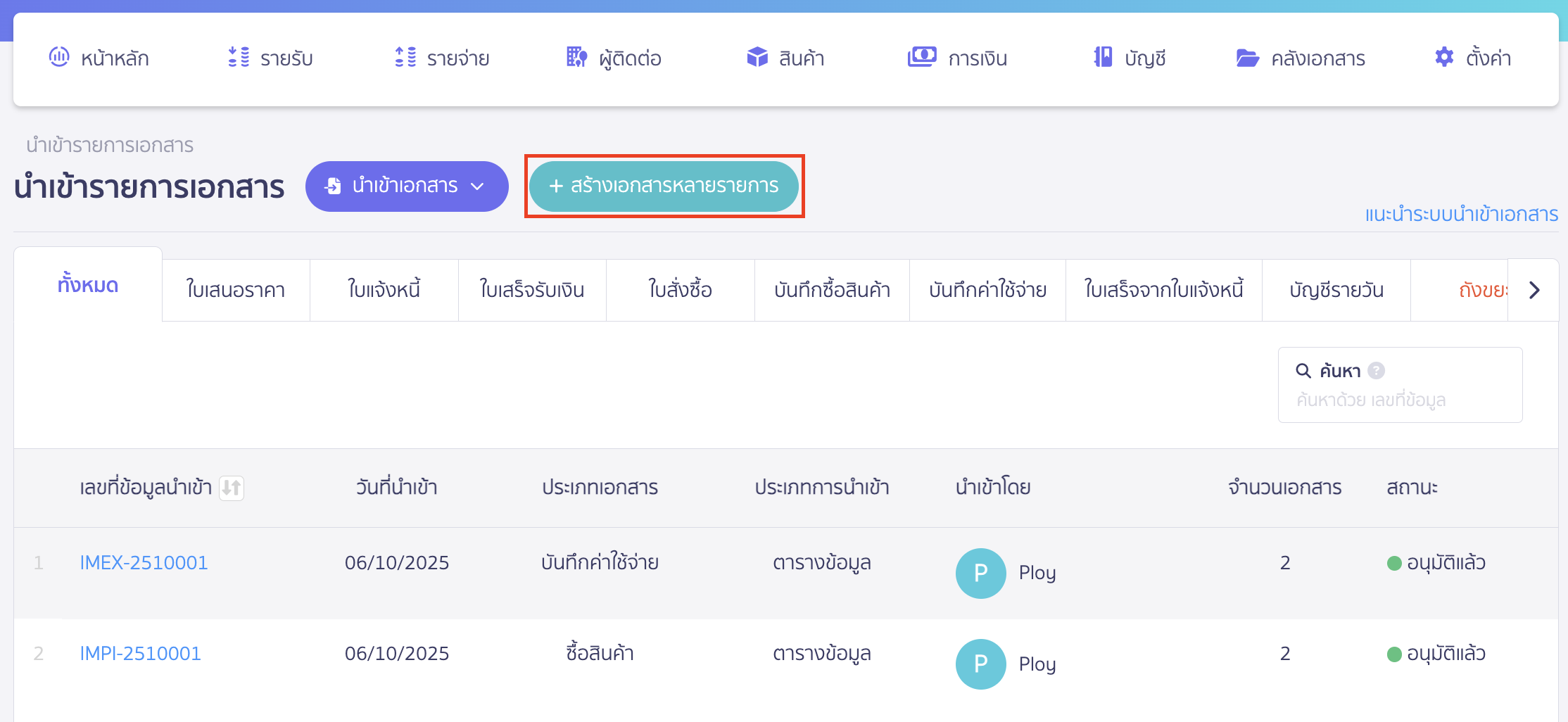The width and height of the screenshot is (1568, 722).
Task: Open the รายจ่าย expenses icon
Action: click(x=405, y=58)
